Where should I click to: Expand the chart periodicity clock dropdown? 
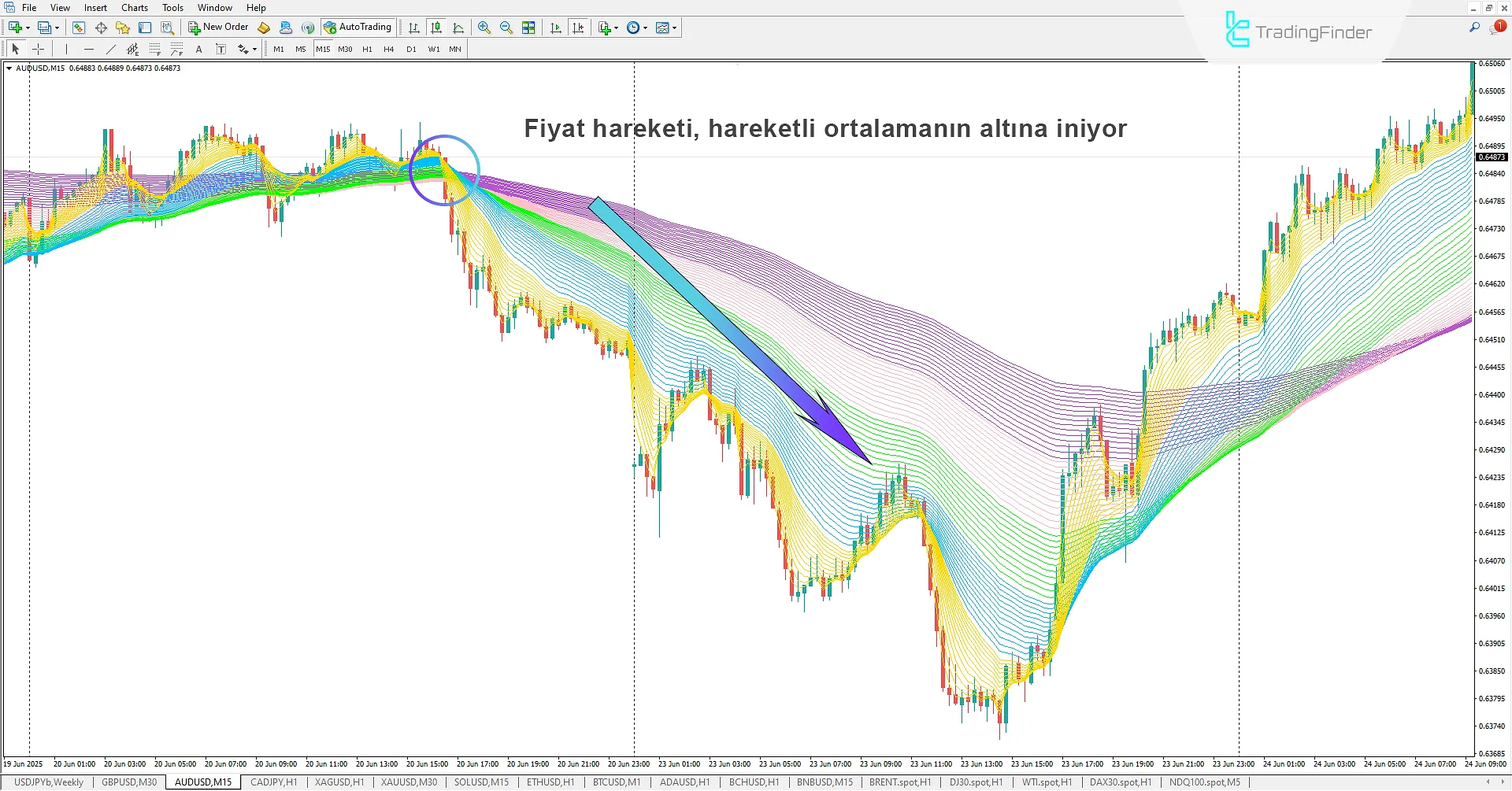(645, 28)
